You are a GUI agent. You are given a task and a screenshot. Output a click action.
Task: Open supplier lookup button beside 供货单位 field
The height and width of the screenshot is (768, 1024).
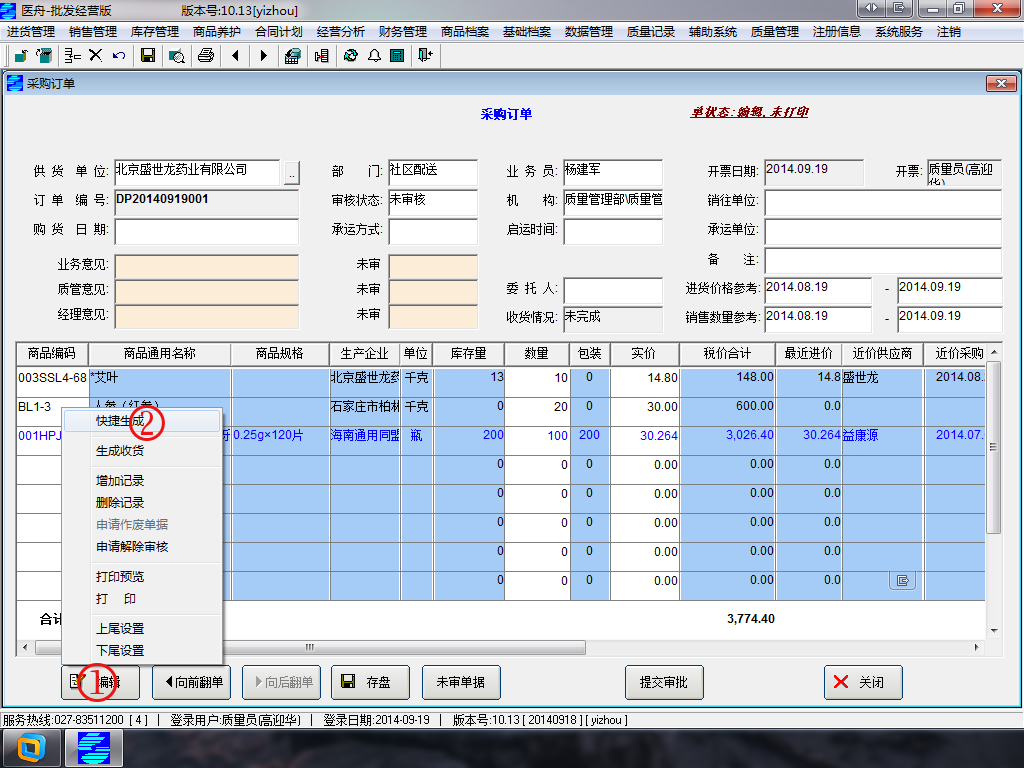292,173
